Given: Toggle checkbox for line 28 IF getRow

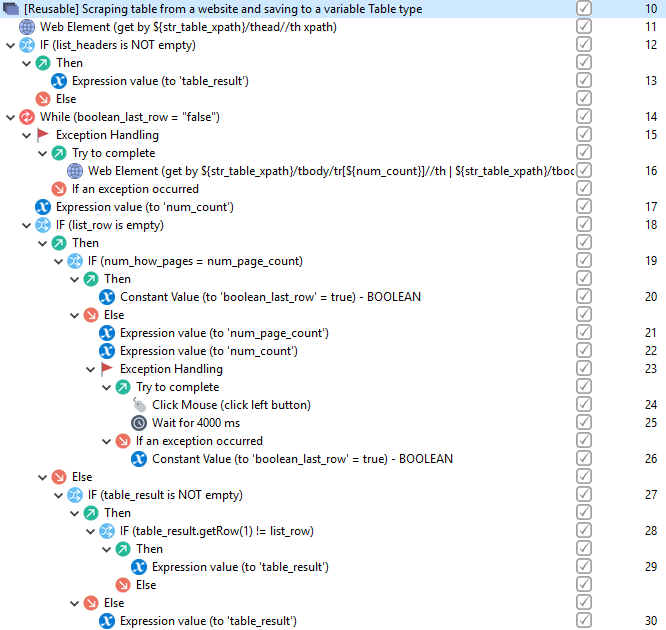Looking at the screenshot, I should [x=584, y=530].
